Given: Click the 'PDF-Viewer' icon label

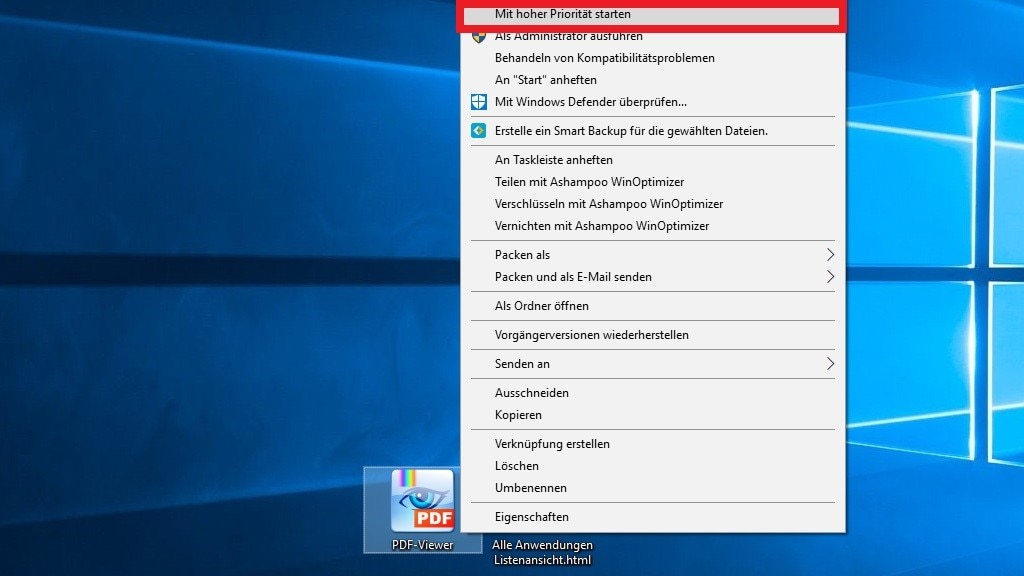Looking at the screenshot, I should click(x=423, y=545).
